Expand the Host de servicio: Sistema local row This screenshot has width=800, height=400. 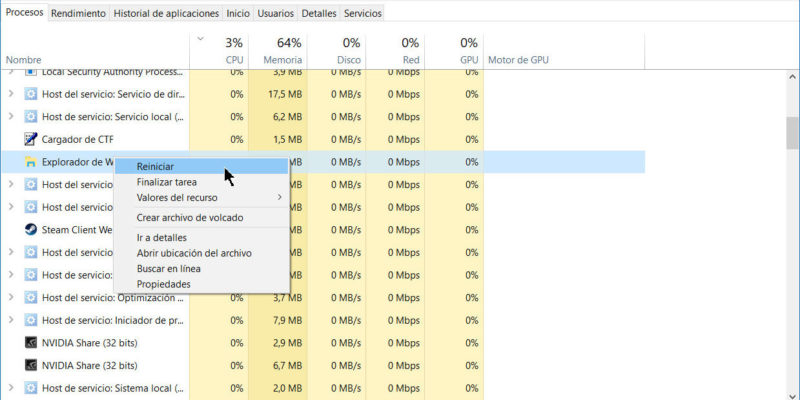click(x=11, y=388)
